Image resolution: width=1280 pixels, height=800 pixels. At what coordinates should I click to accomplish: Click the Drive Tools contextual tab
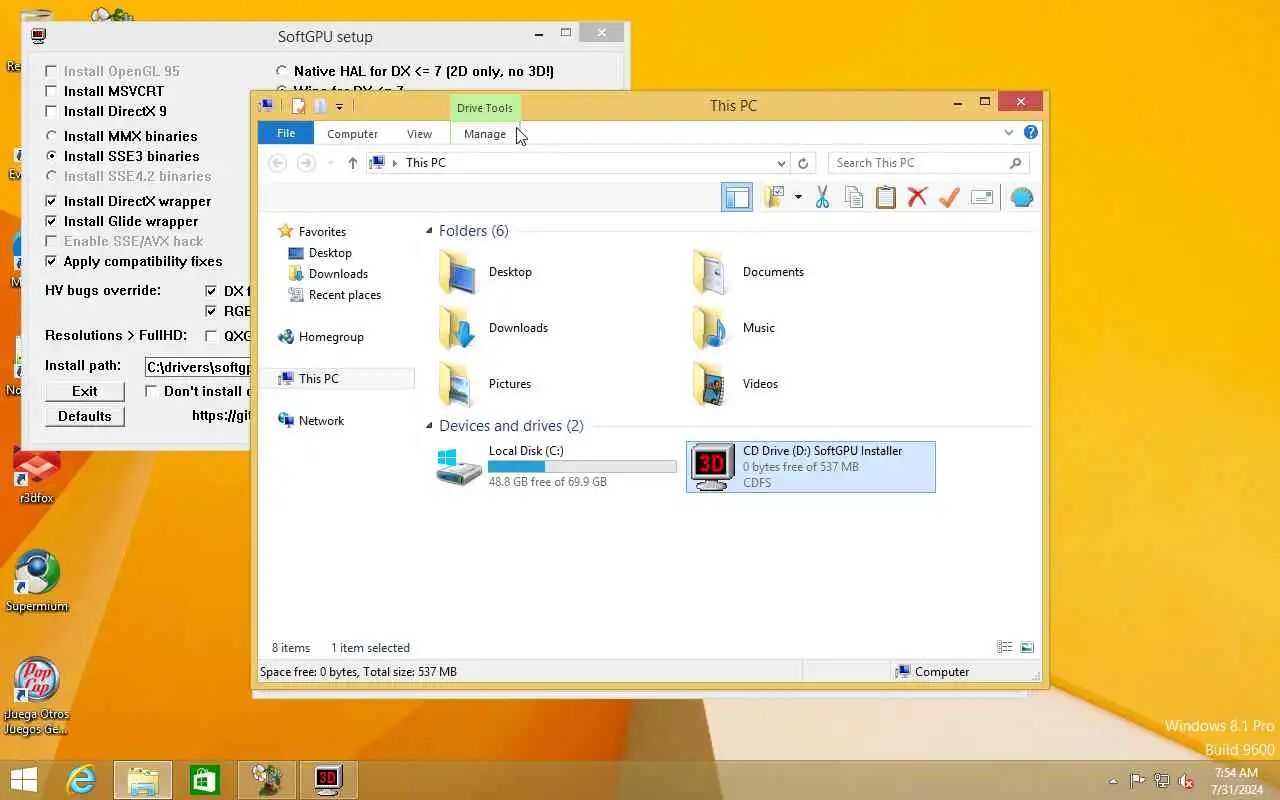click(485, 108)
